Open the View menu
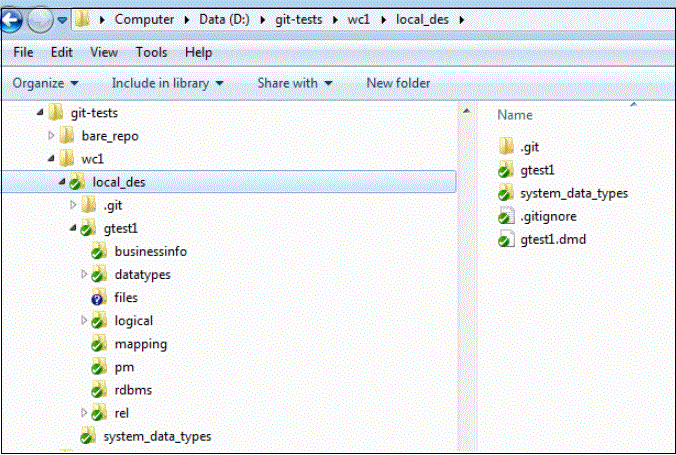 click(104, 52)
